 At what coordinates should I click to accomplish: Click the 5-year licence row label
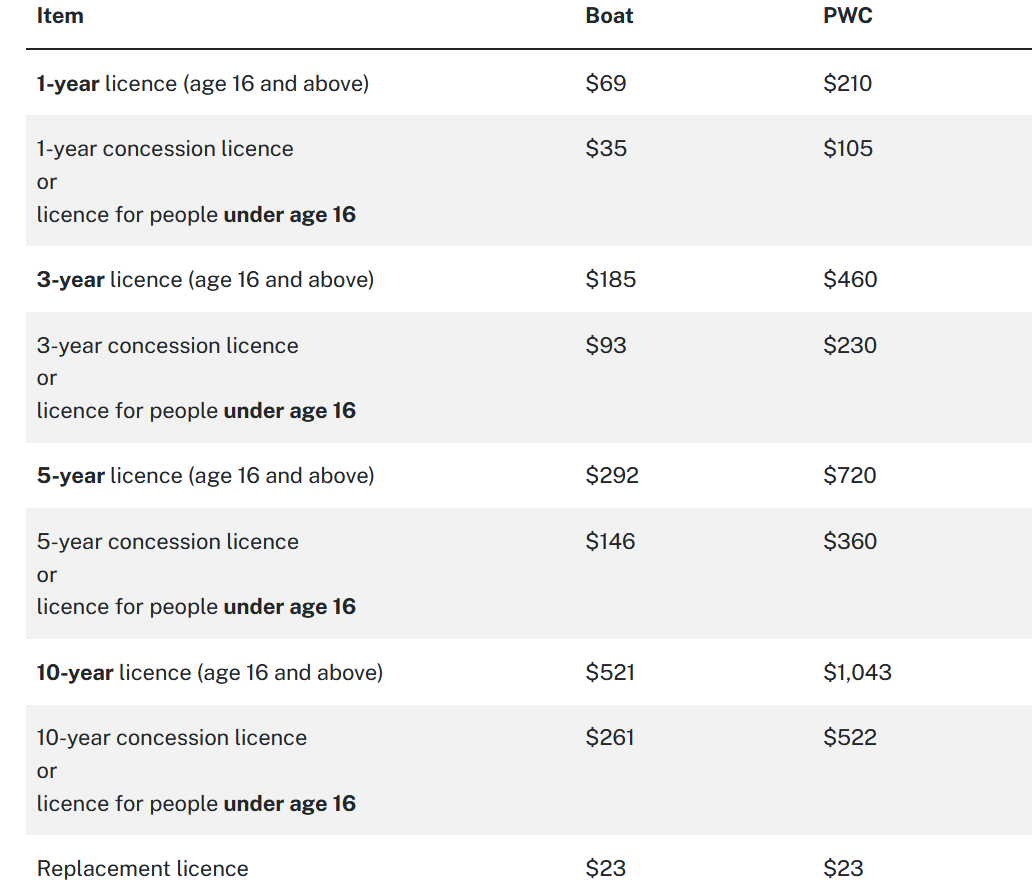tap(205, 476)
